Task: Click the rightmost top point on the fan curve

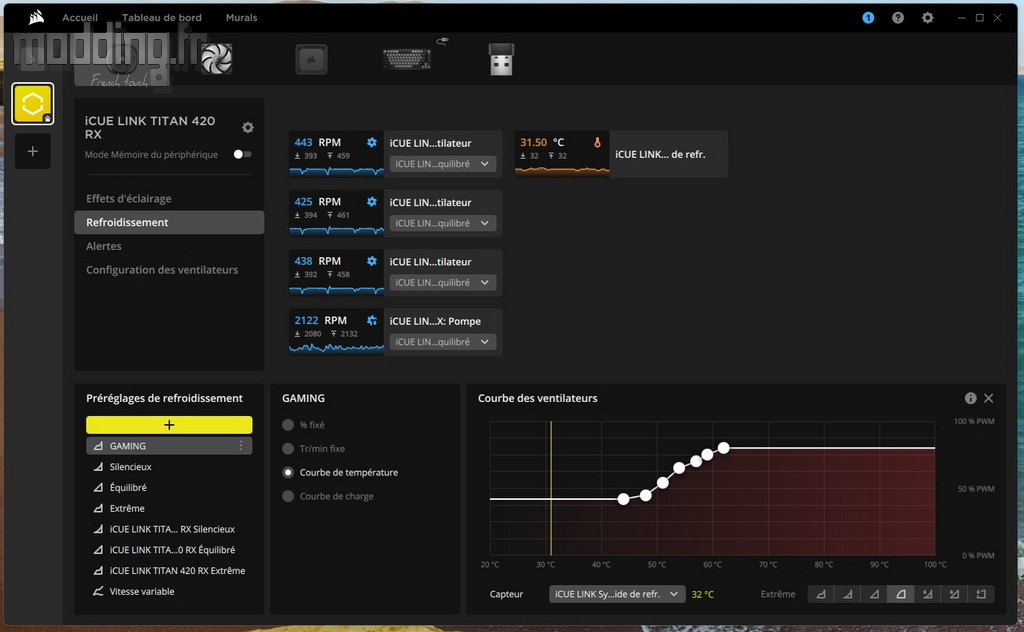Action: pyautogui.click(x=724, y=448)
